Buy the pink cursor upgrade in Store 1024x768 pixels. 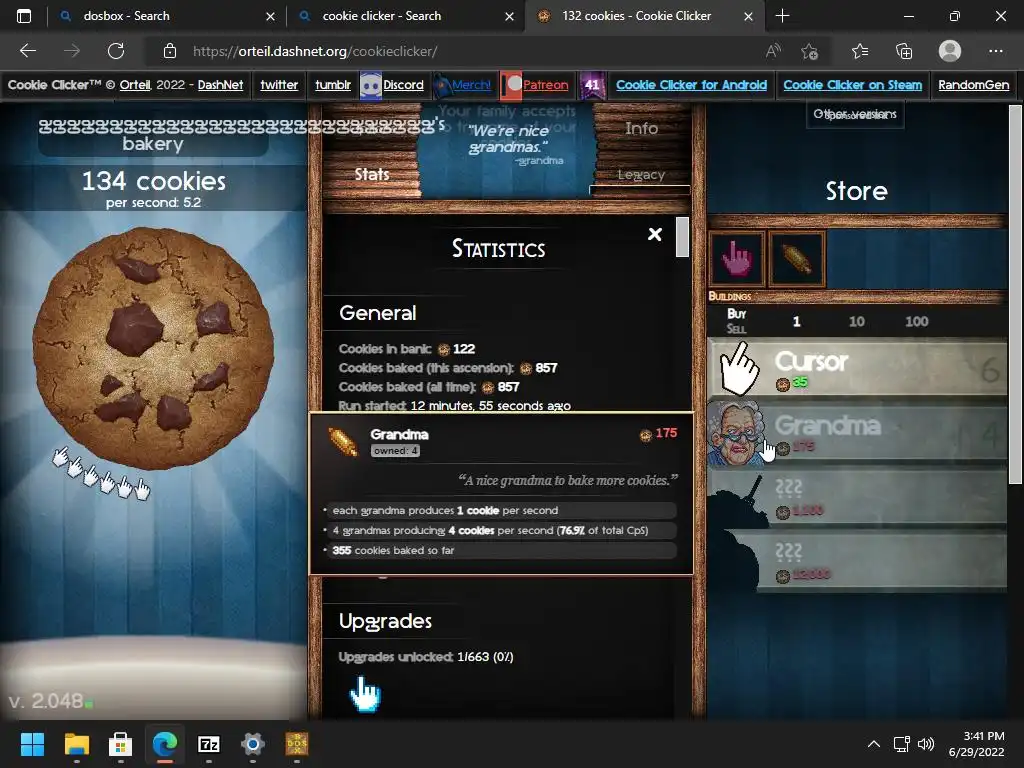[737, 259]
